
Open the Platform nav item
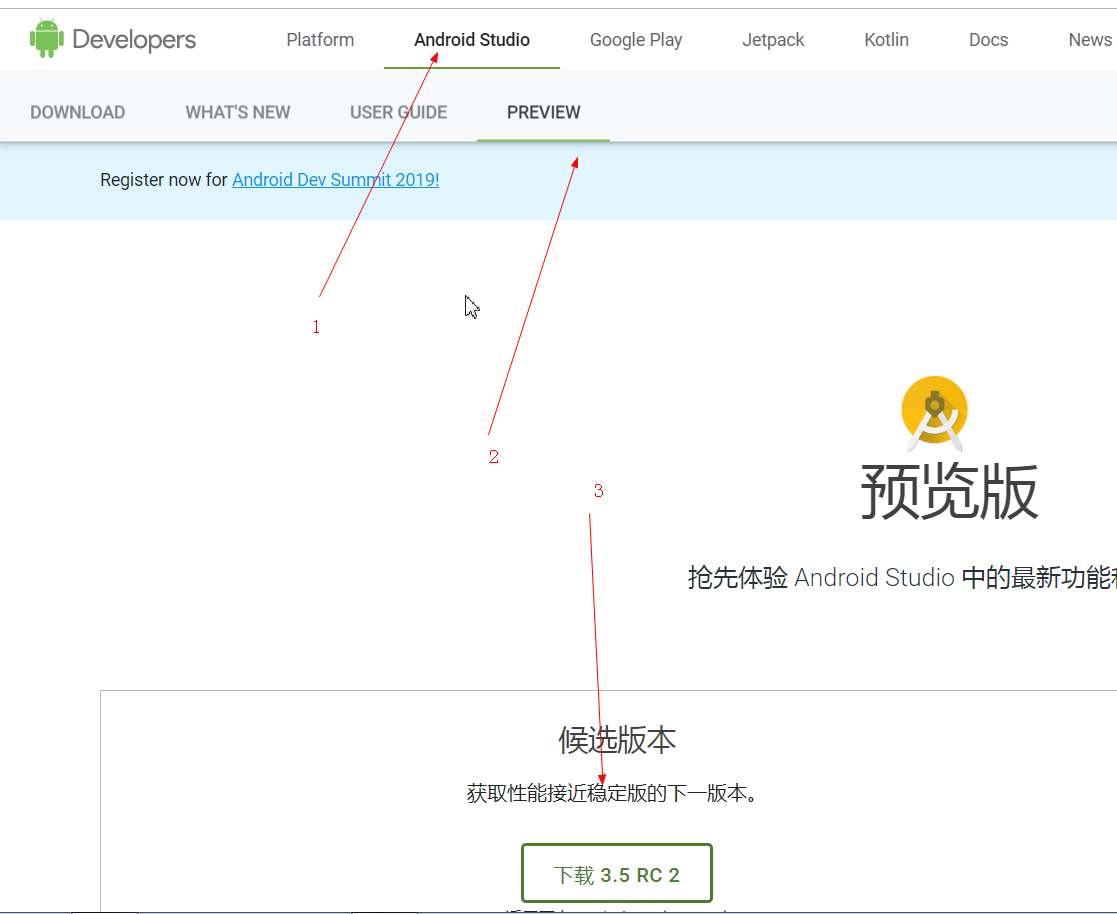(x=320, y=40)
